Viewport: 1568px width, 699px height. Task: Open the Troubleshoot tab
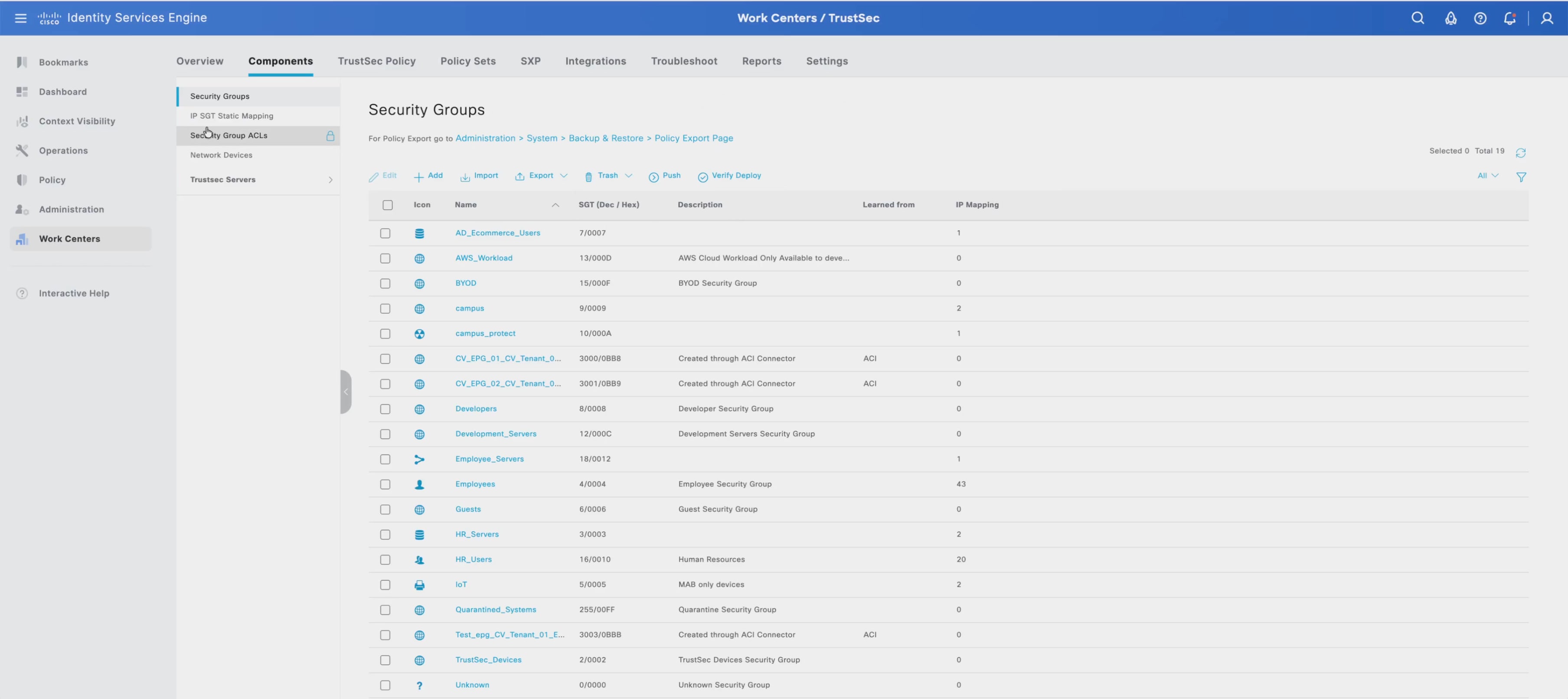click(x=683, y=61)
